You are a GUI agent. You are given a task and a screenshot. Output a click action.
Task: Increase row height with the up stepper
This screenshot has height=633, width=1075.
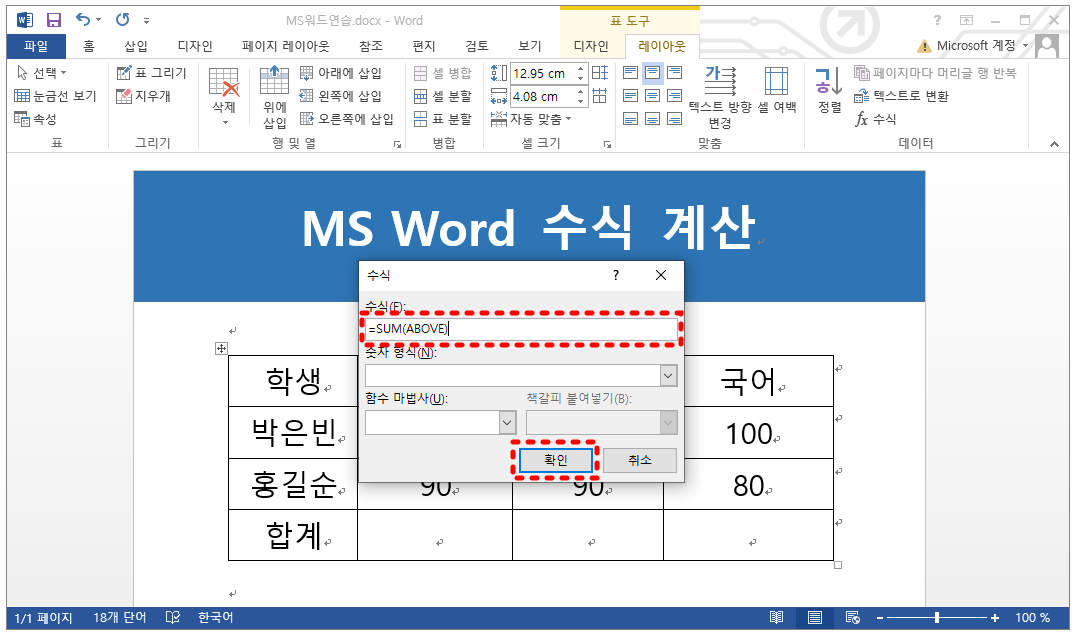581,69
